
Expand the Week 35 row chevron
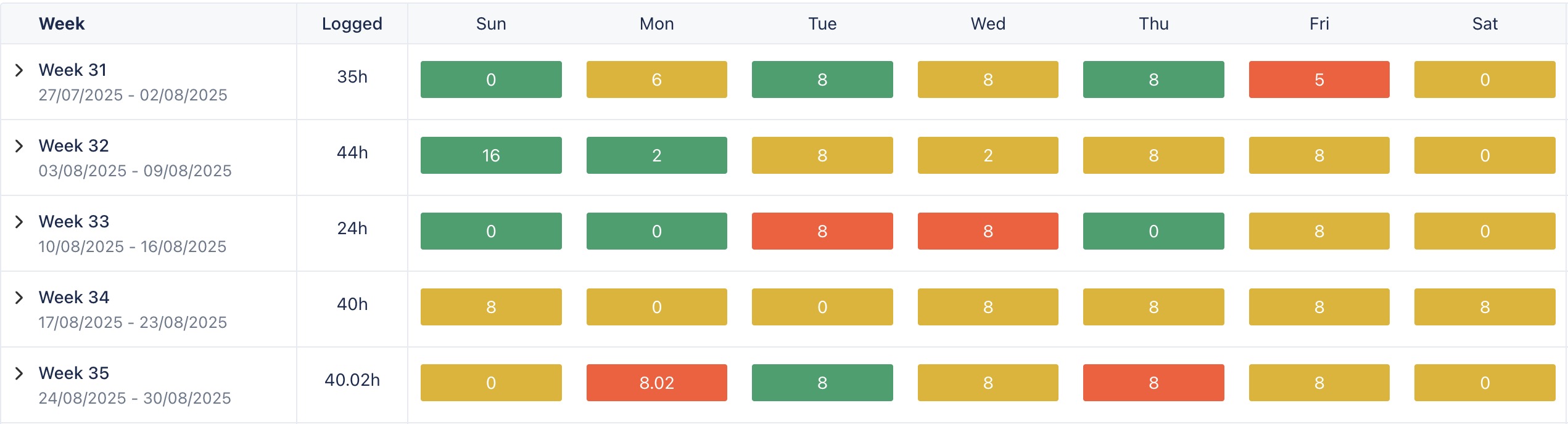19,373
